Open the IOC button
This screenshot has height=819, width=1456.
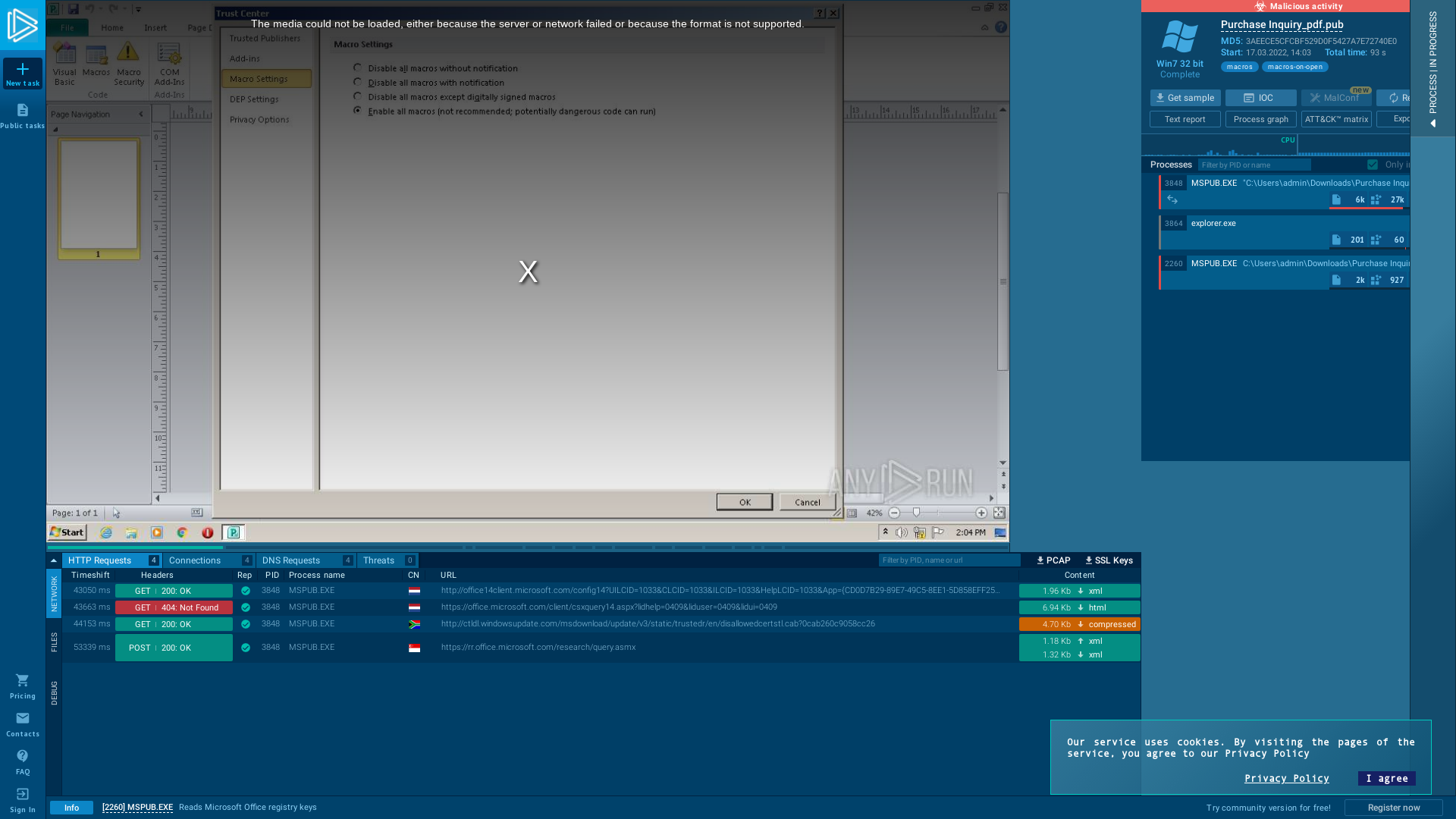[x=1260, y=98]
